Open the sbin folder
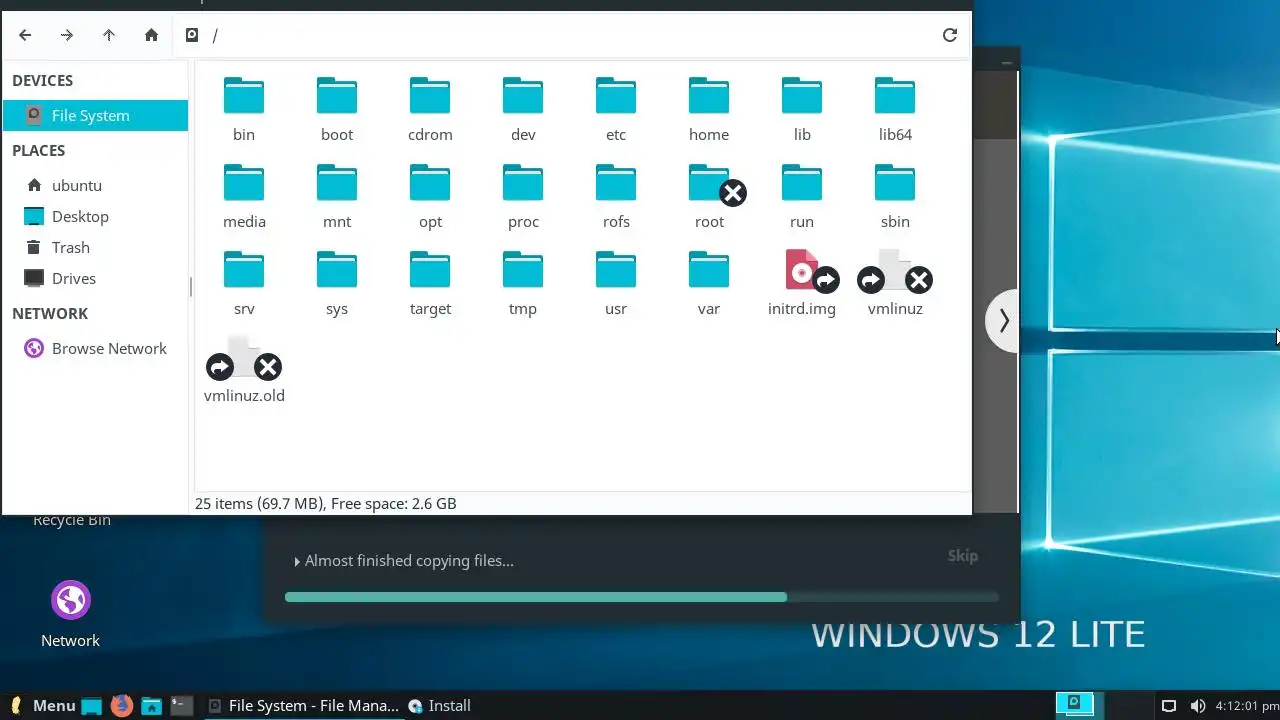The width and height of the screenshot is (1280, 720). point(895,197)
